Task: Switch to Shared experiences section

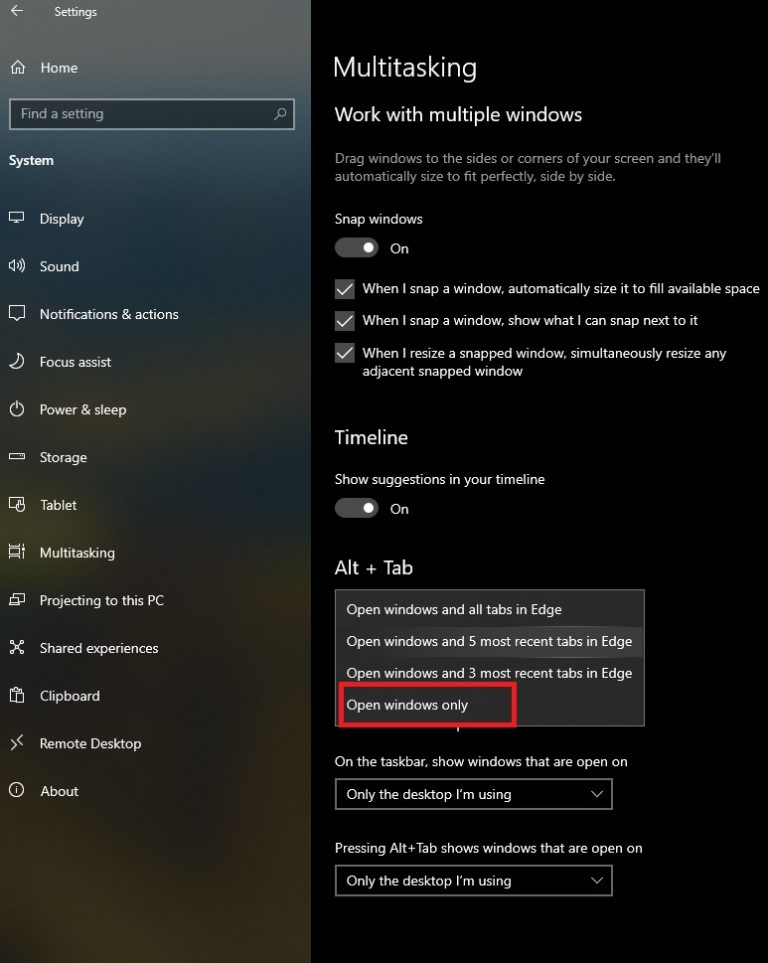Action: 99,648
